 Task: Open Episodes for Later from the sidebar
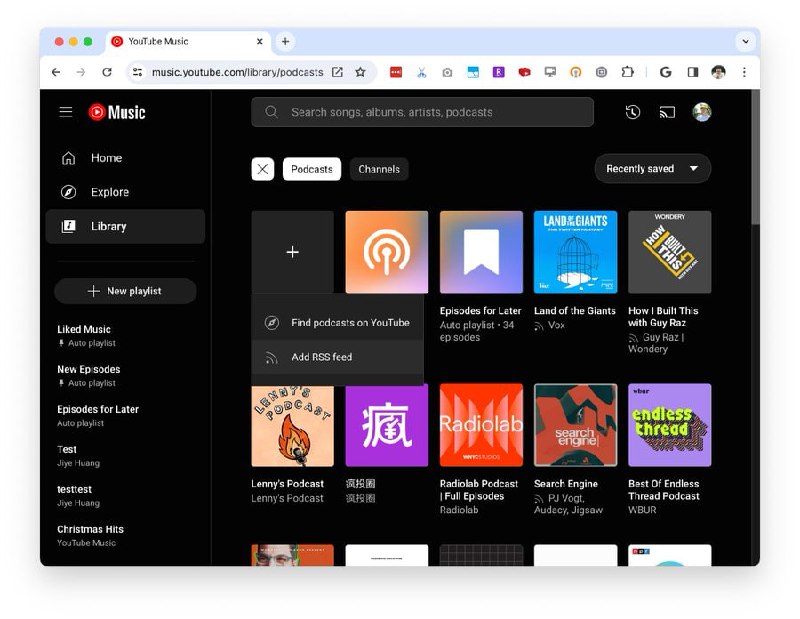pyautogui.click(x=96, y=409)
